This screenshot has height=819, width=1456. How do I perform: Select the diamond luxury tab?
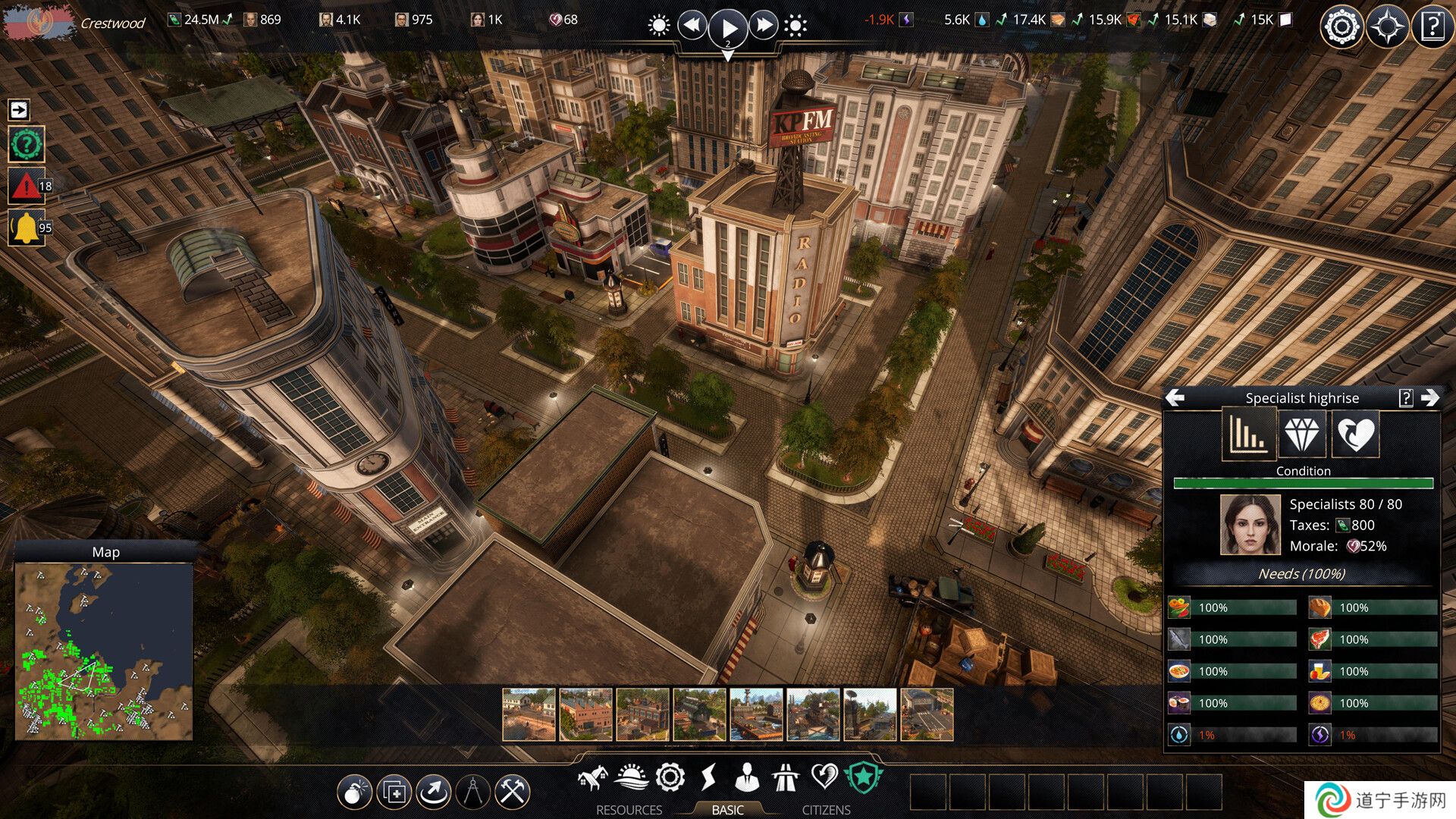(1302, 434)
